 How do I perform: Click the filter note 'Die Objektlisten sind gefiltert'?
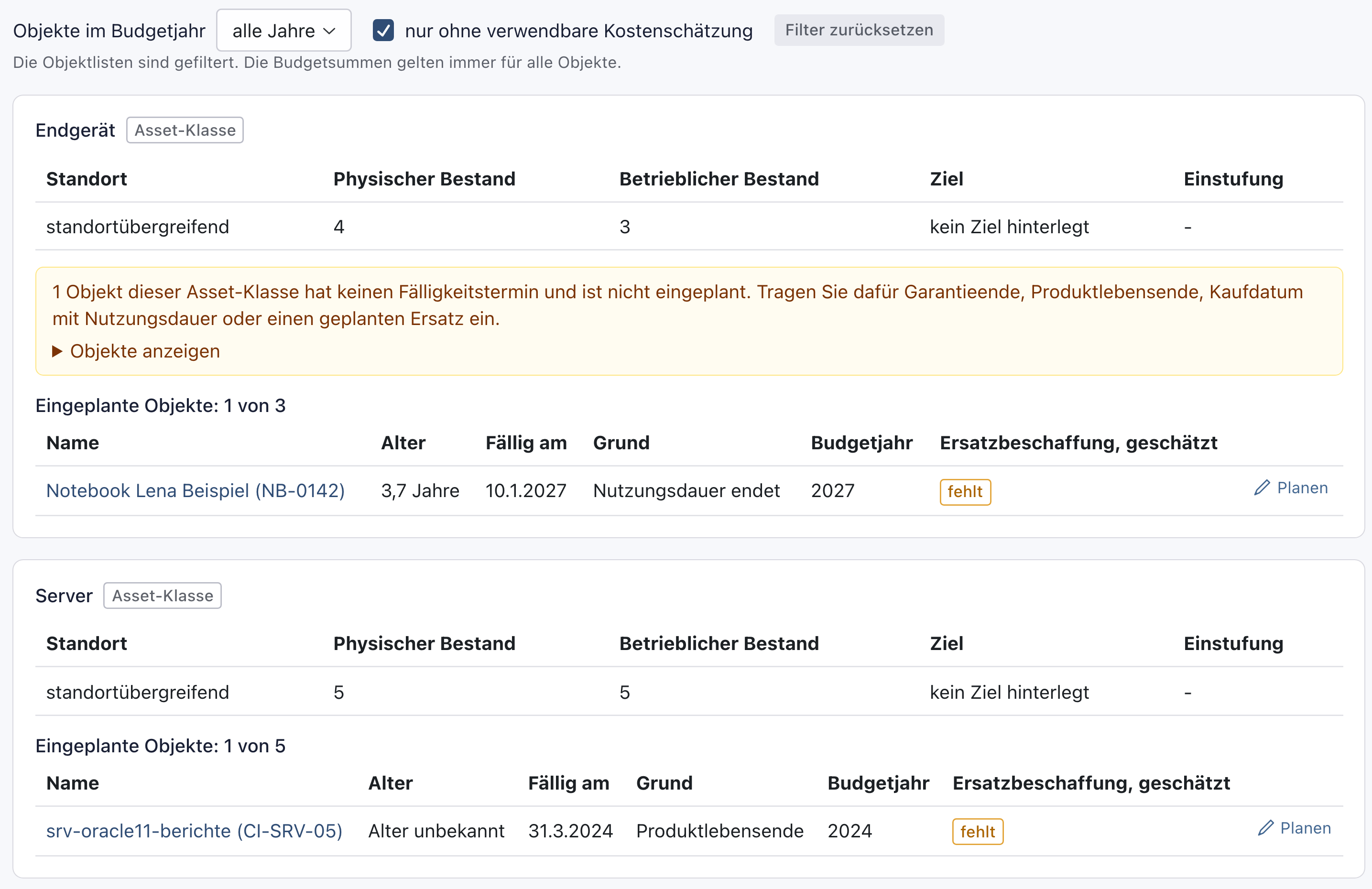coord(317,62)
